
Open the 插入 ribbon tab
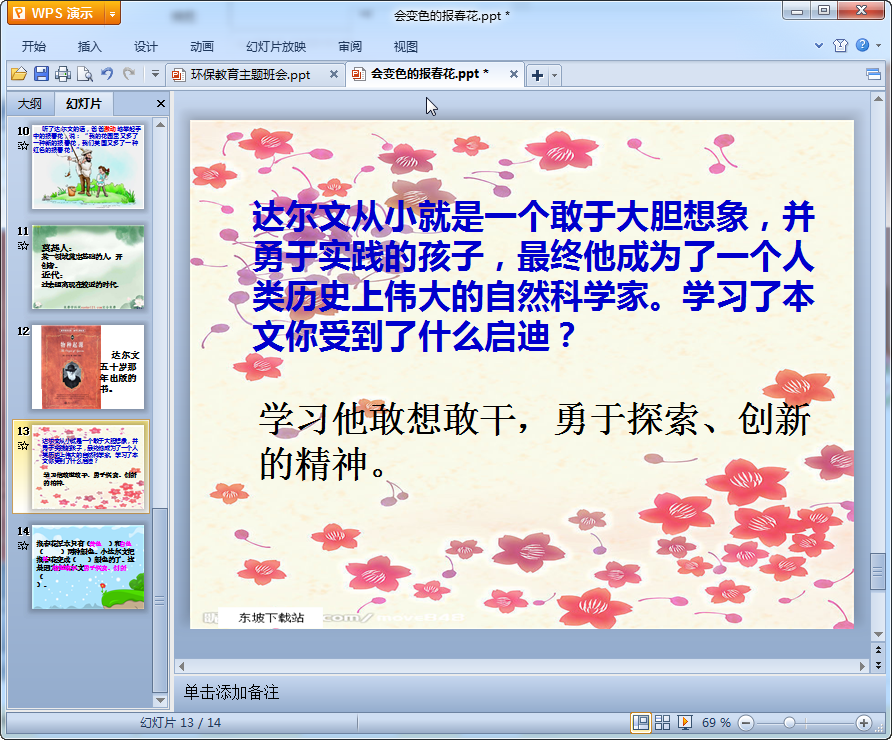(89, 46)
